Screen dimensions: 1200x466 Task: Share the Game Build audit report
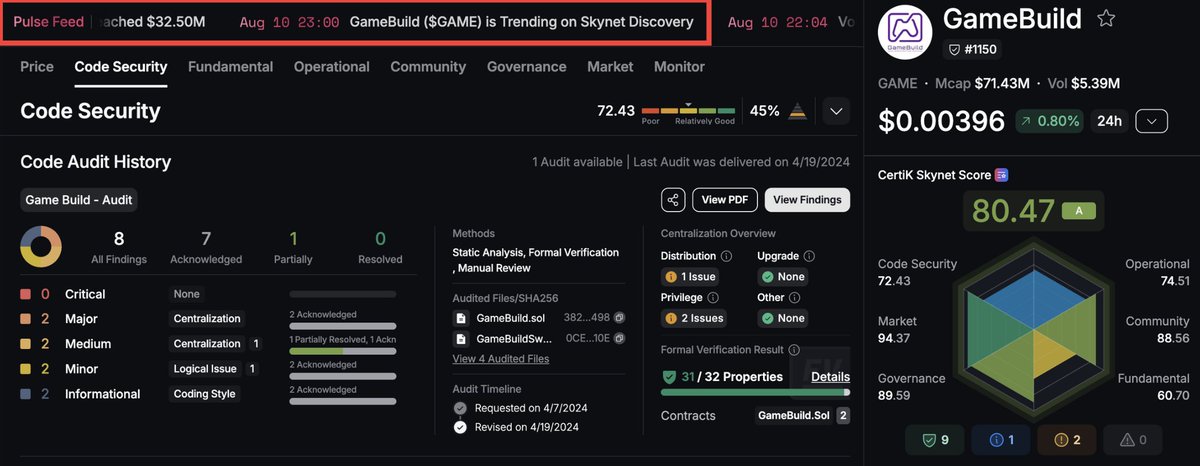pyautogui.click(x=673, y=199)
